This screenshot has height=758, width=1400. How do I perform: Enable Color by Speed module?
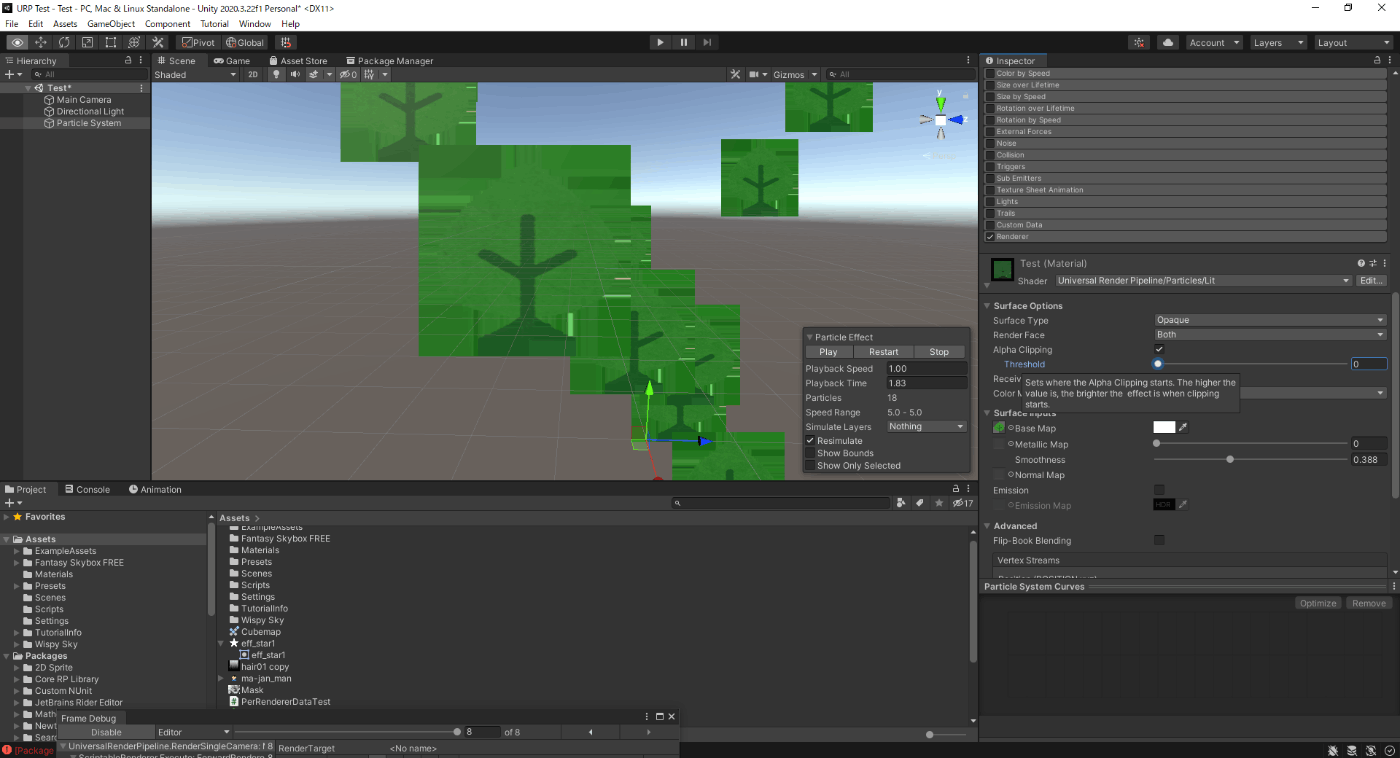[991, 73]
